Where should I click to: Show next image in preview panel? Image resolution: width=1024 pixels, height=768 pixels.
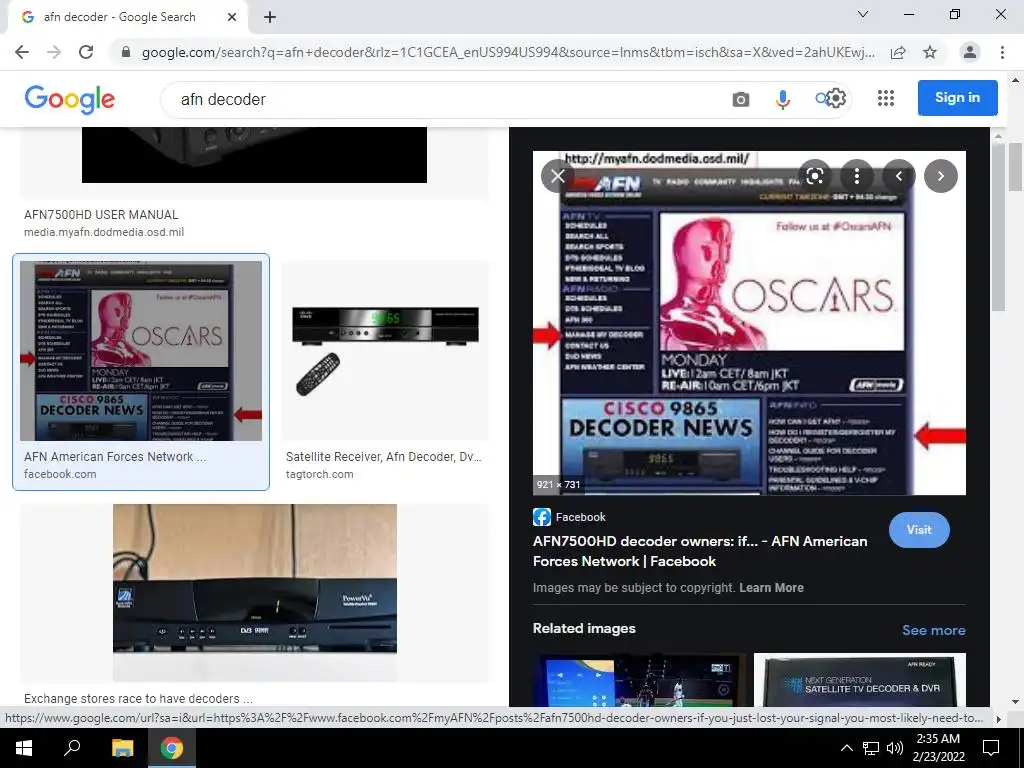point(940,176)
